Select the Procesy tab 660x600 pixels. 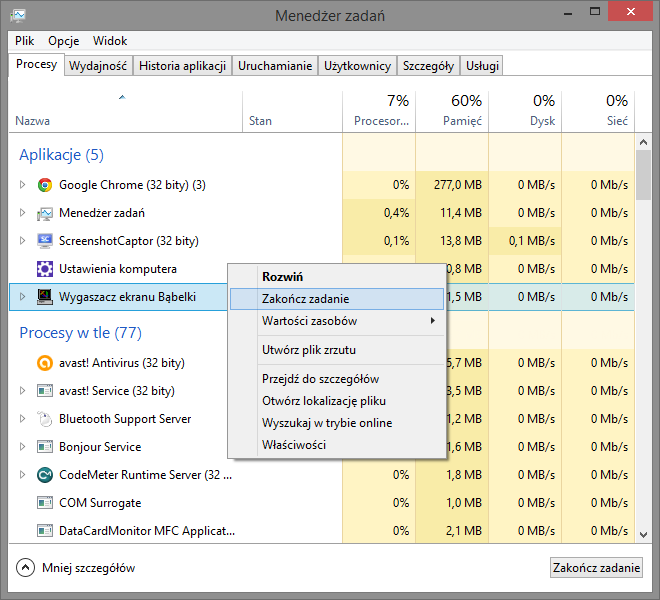click(x=36, y=64)
